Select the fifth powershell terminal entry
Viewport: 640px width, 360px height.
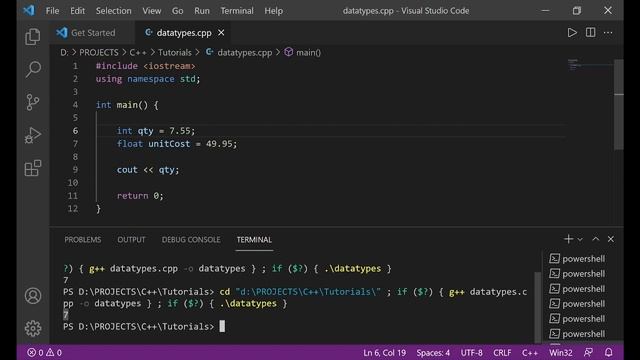click(x=577, y=319)
